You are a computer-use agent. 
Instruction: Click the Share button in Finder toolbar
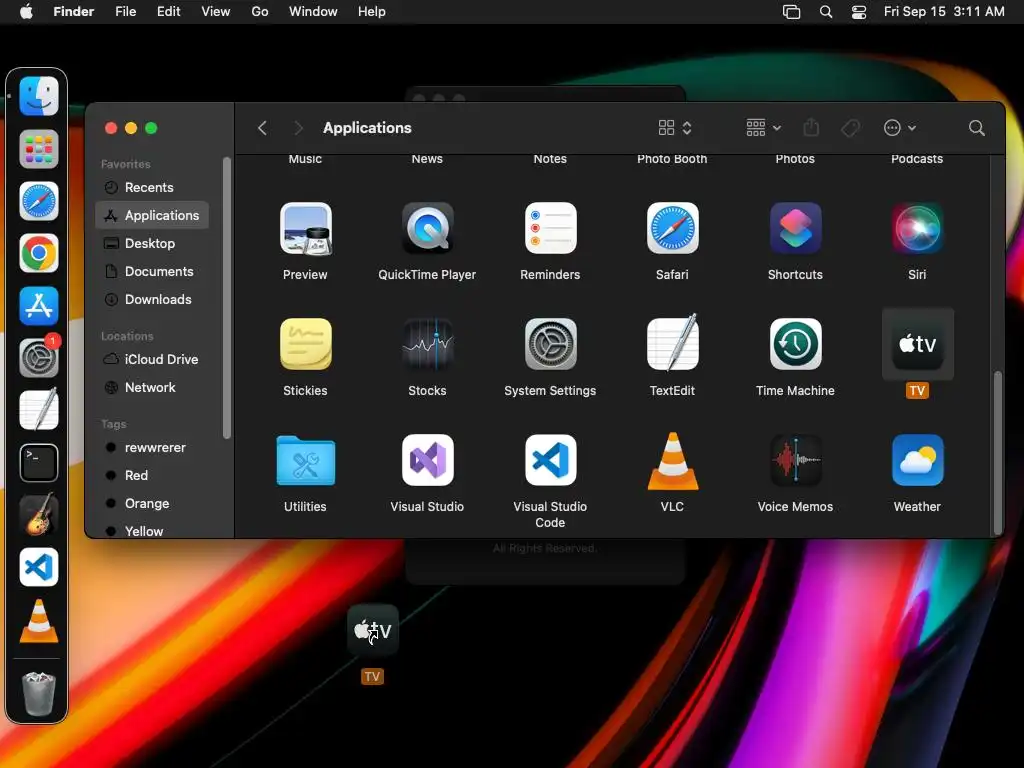tap(811, 127)
